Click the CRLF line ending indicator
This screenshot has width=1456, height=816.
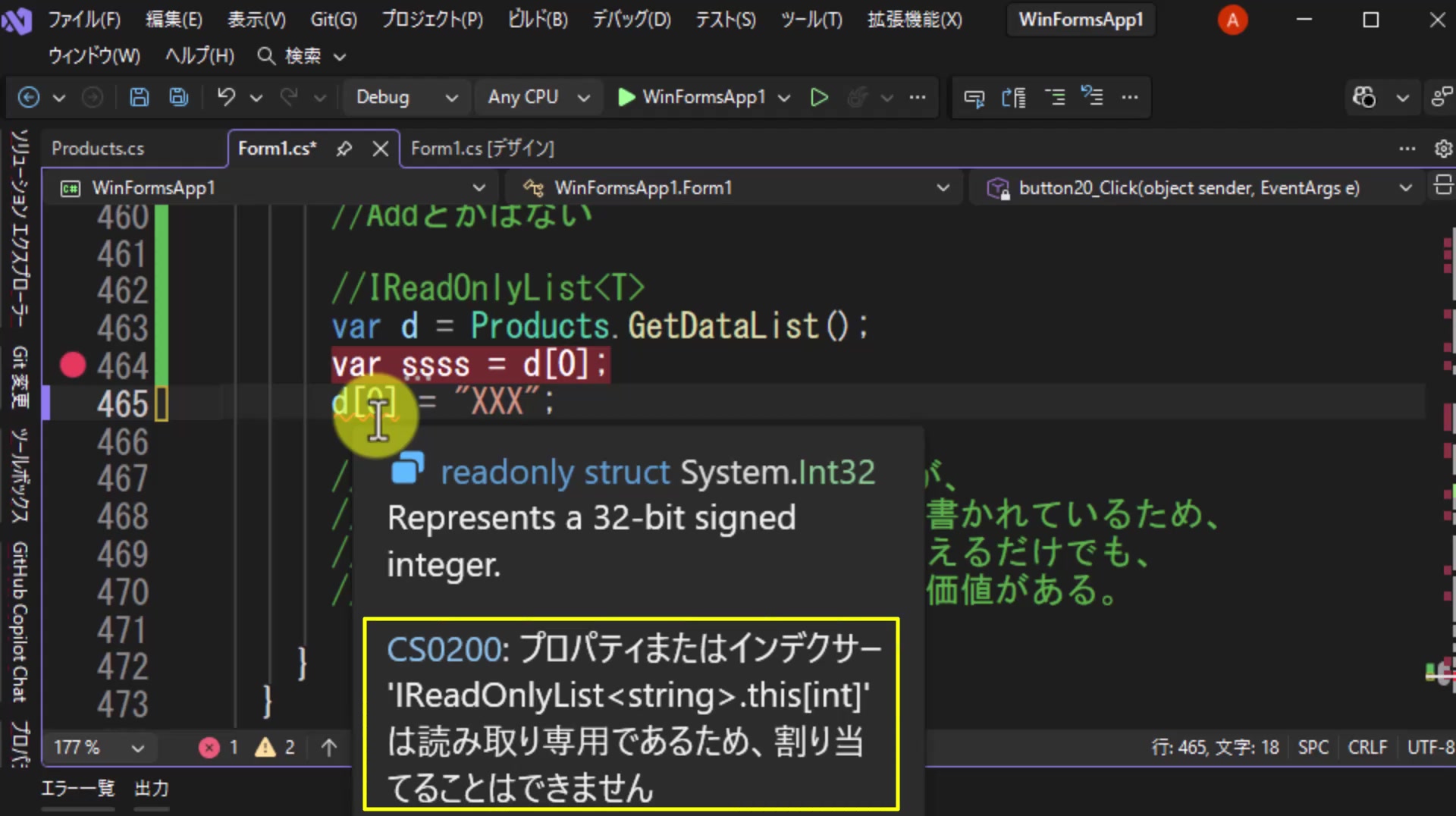(x=1367, y=748)
